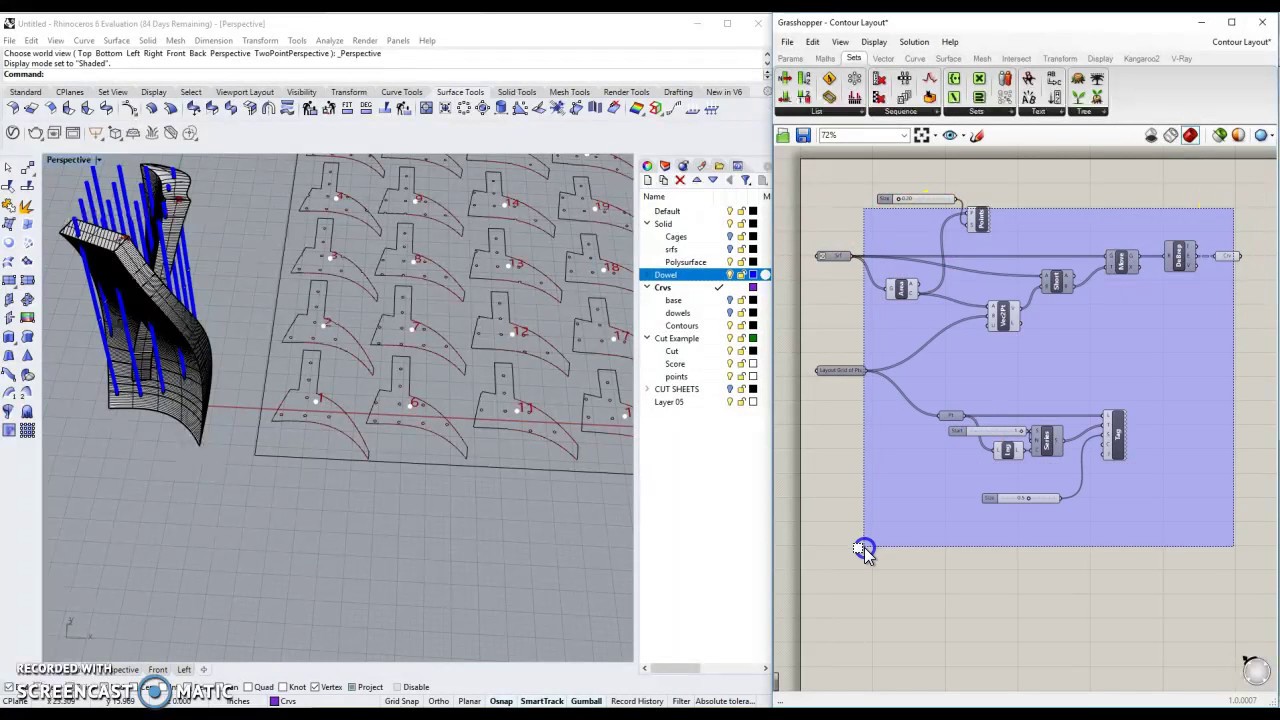Click the preview selected only icon

coord(1219,135)
